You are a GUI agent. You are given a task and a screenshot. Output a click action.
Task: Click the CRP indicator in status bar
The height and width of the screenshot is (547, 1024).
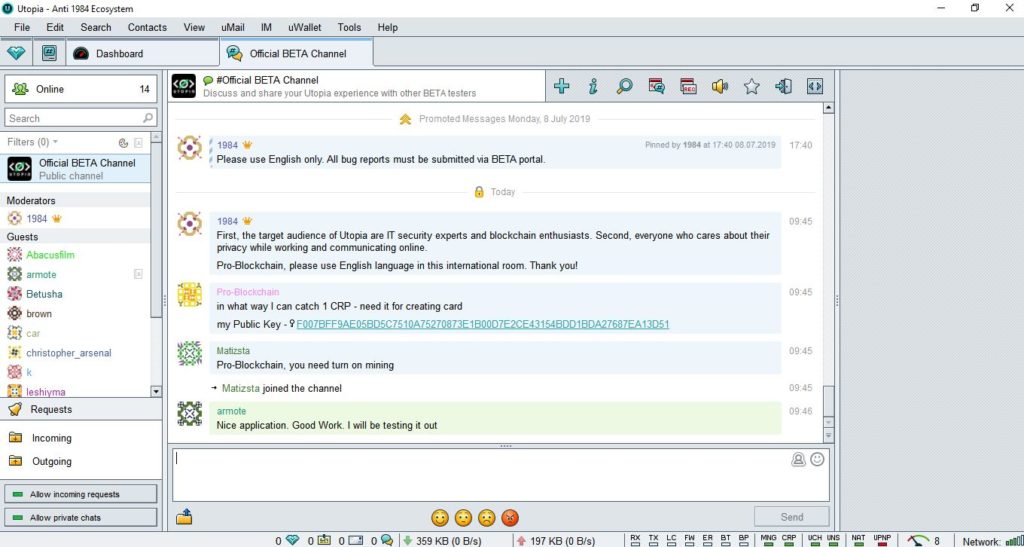tap(789, 540)
